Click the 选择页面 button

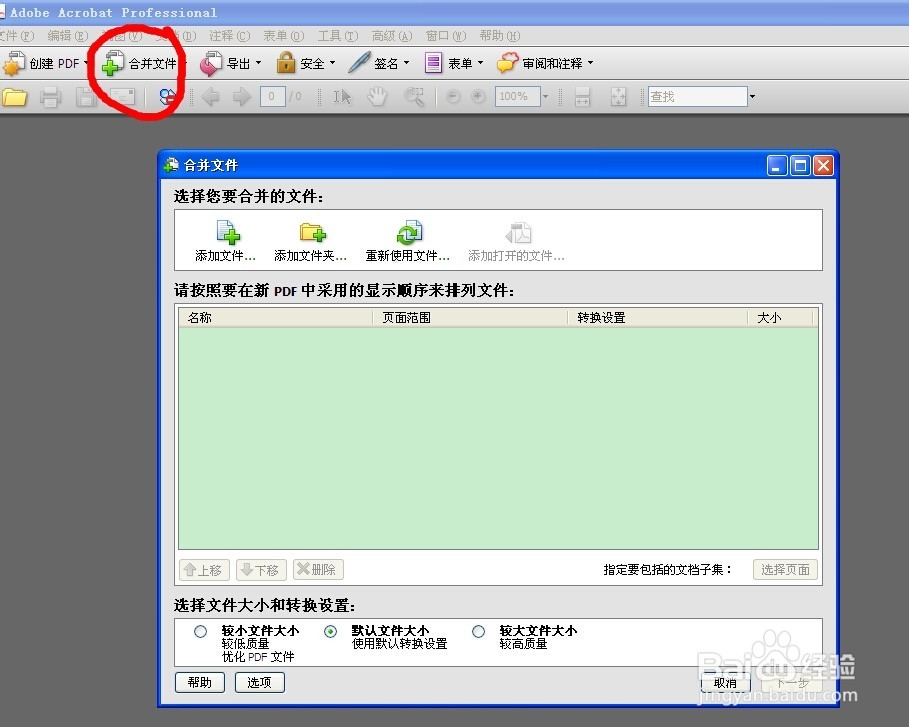(784, 569)
